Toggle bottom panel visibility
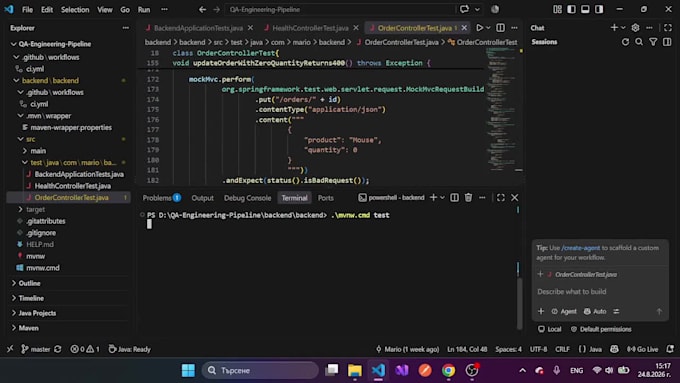 pos(585,9)
